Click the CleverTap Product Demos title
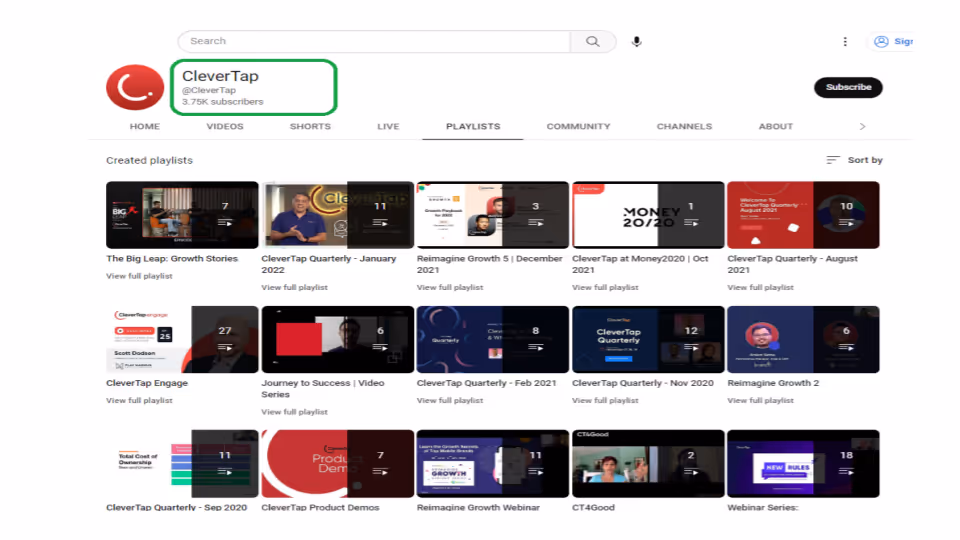The image size is (960, 540). point(320,507)
